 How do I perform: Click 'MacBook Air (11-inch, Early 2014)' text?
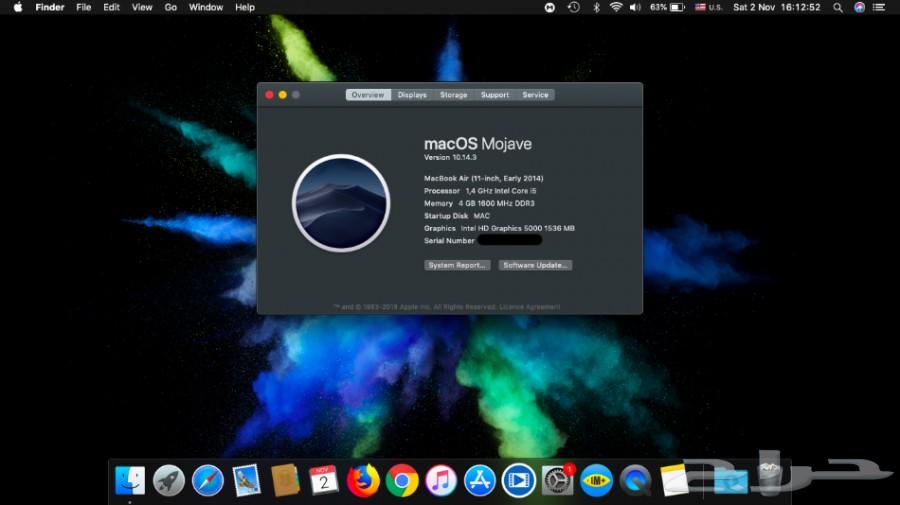click(x=483, y=178)
